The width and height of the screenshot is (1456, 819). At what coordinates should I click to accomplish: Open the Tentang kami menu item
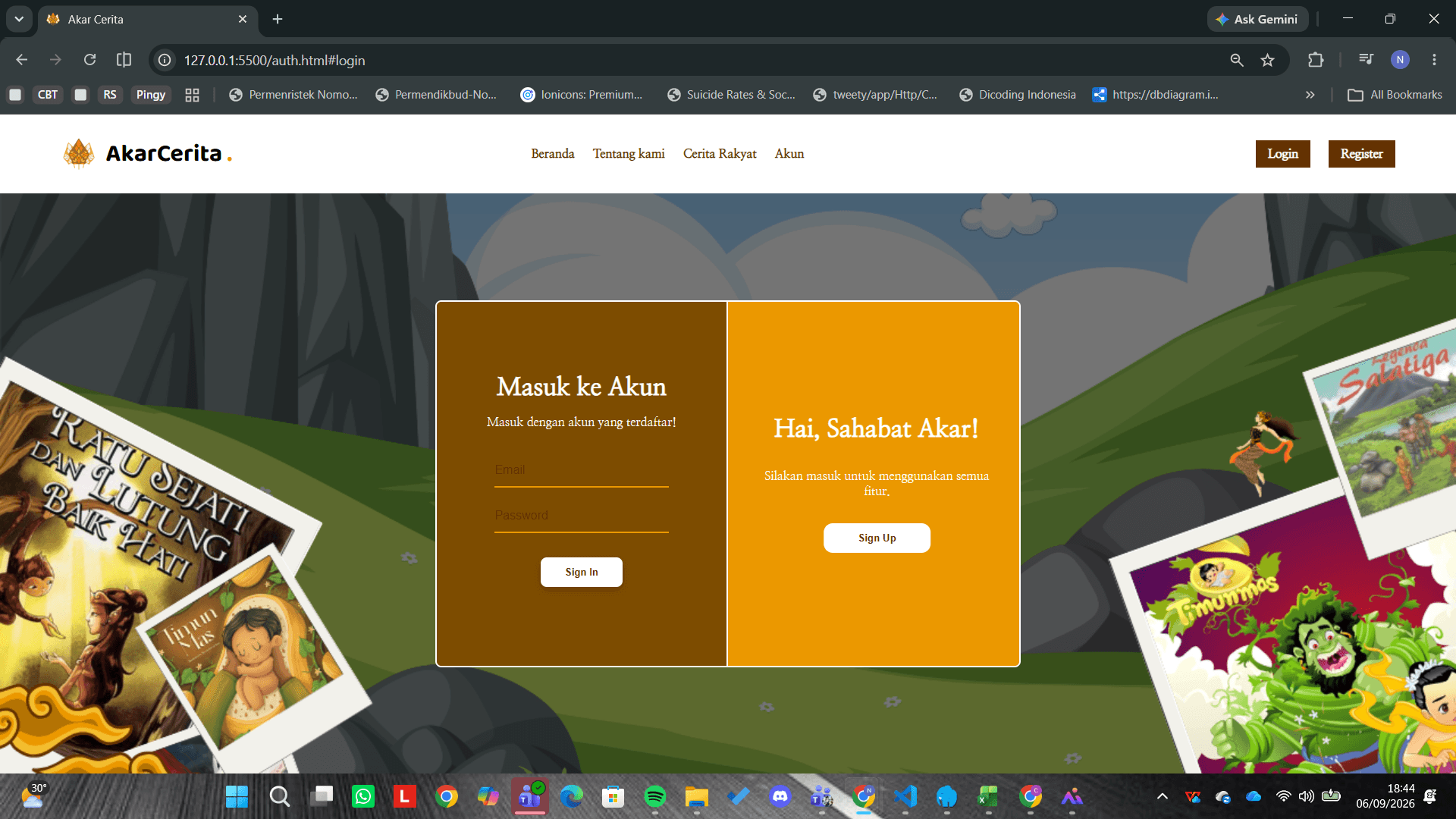(629, 154)
